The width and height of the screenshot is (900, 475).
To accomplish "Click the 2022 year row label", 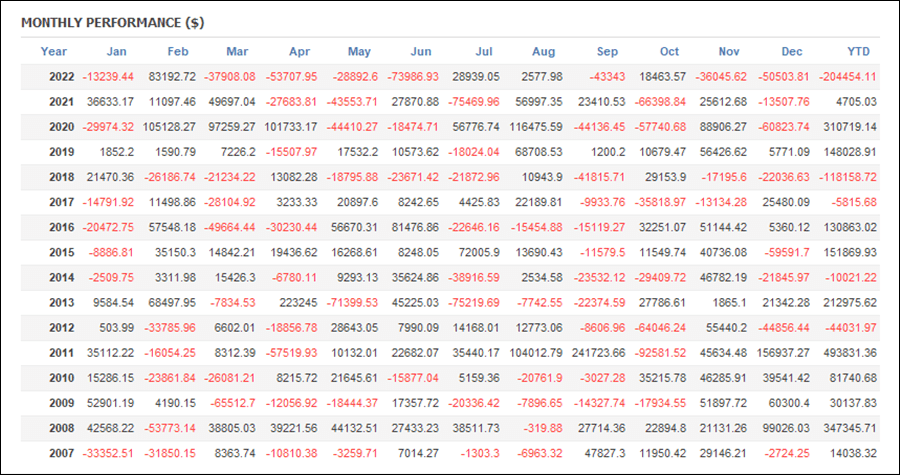I will click(x=61, y=77).
